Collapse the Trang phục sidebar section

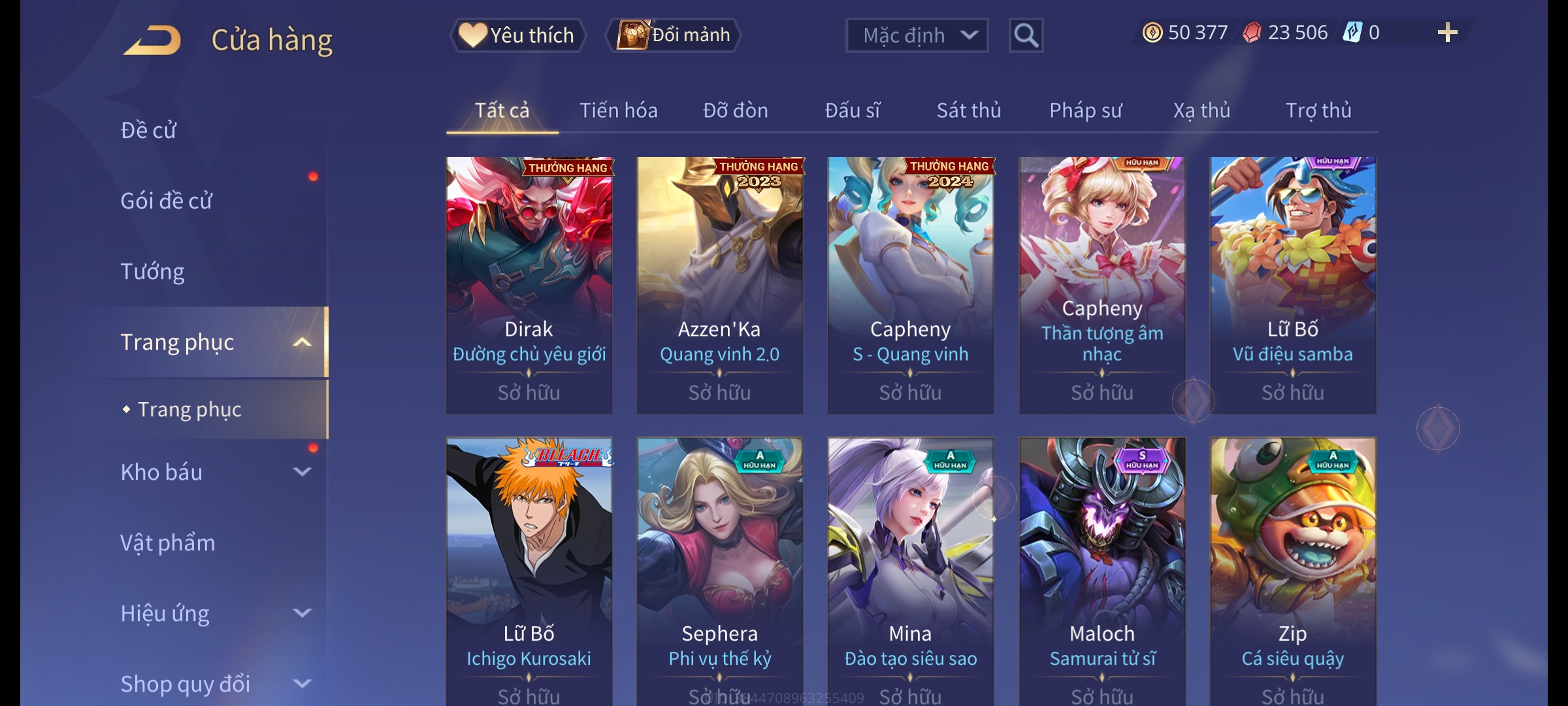(x=302, y=342)
